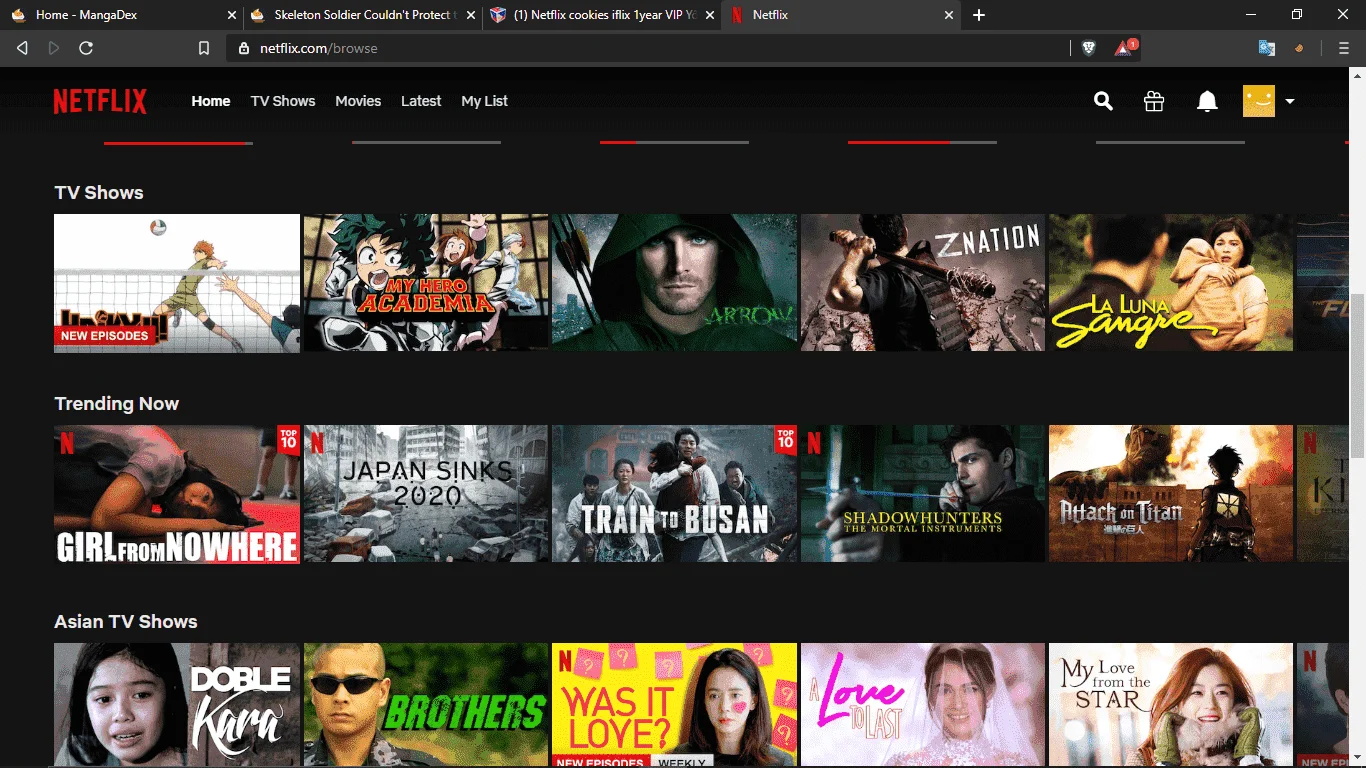Click the Netflix logo
The height and width of the screenshot is (768, 1366).
coord(100,101)
